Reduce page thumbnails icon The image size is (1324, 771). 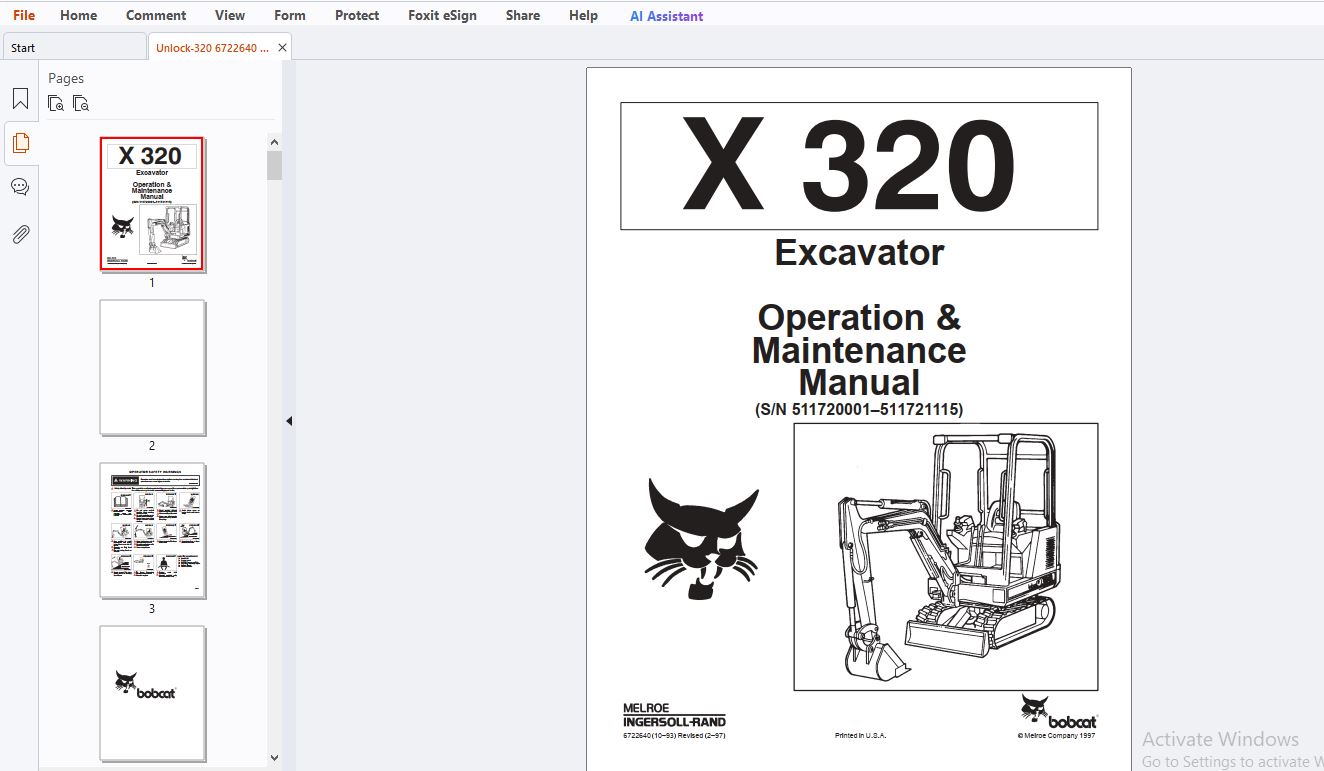tap(81, 103)
